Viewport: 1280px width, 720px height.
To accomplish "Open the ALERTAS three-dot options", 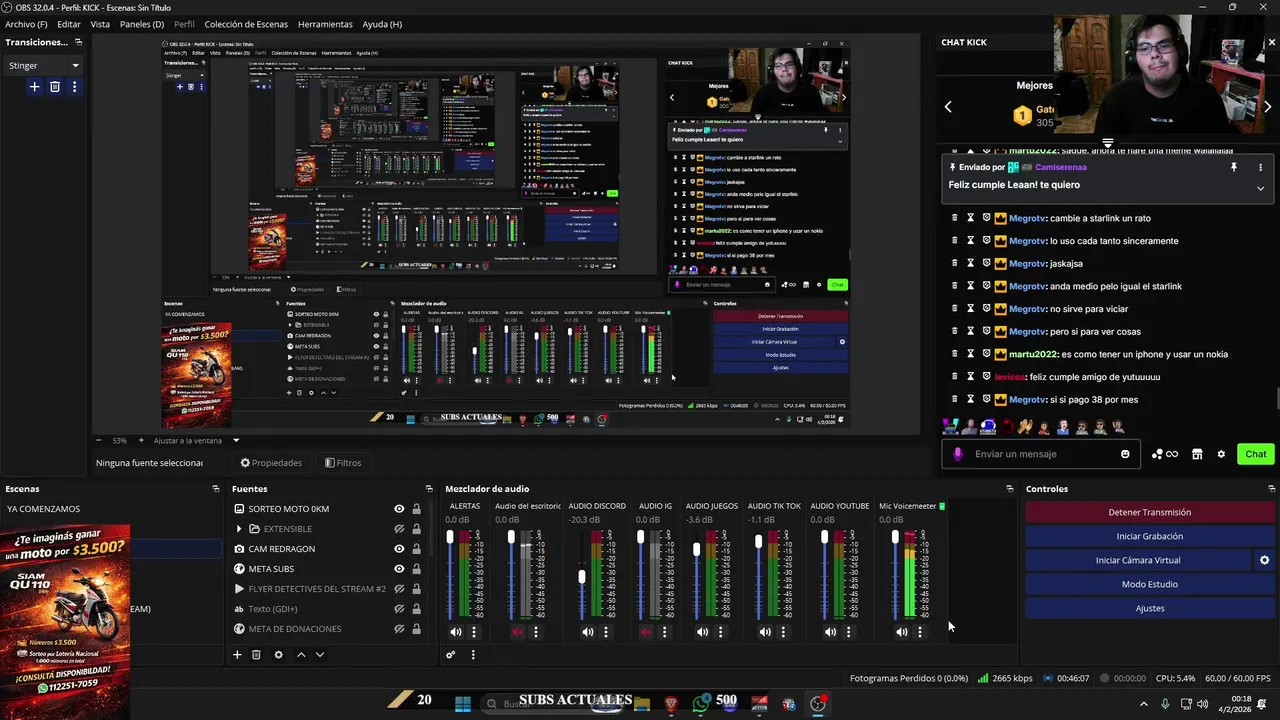I will point(474,632).
